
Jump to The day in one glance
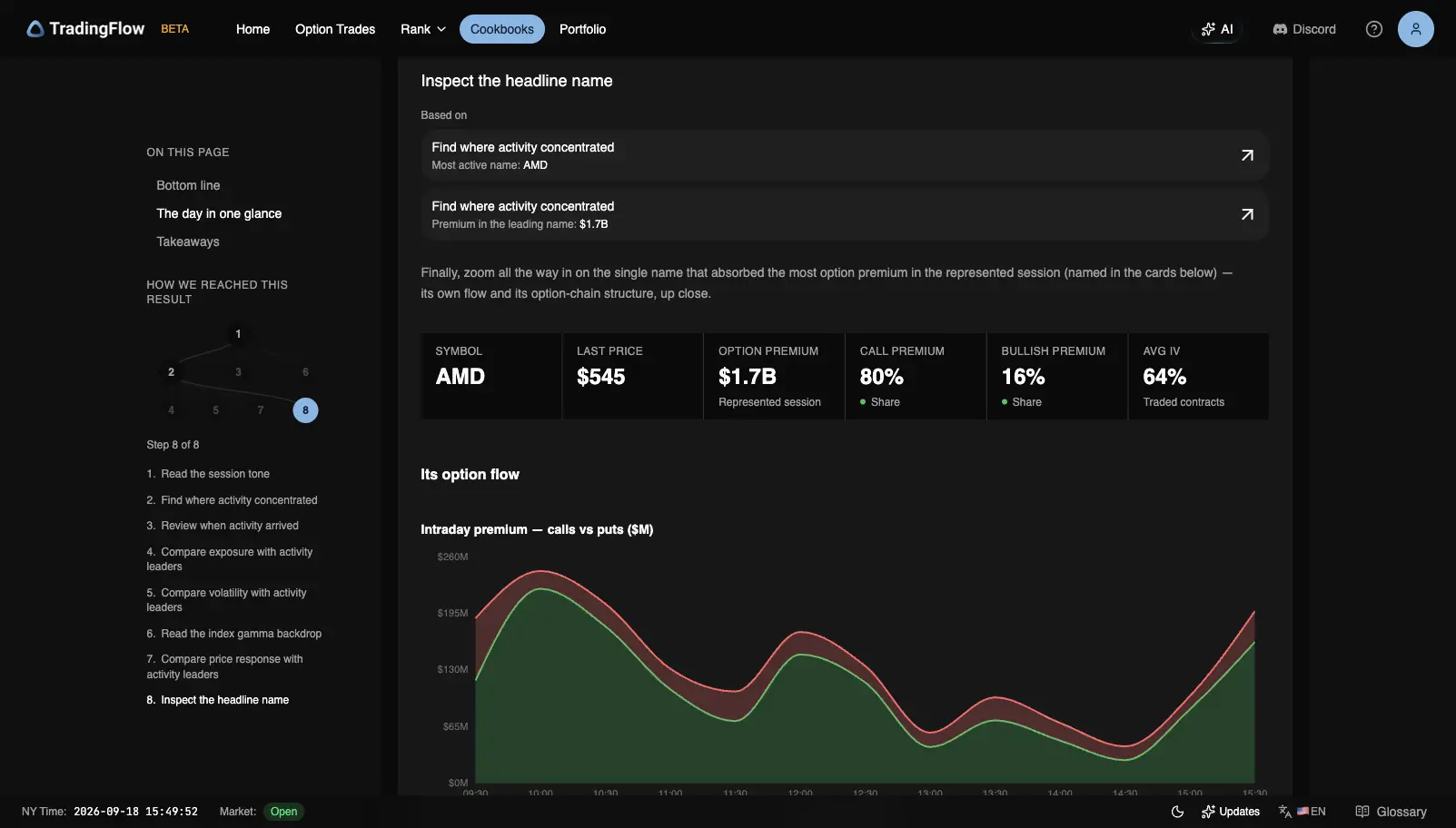(219, 213)
